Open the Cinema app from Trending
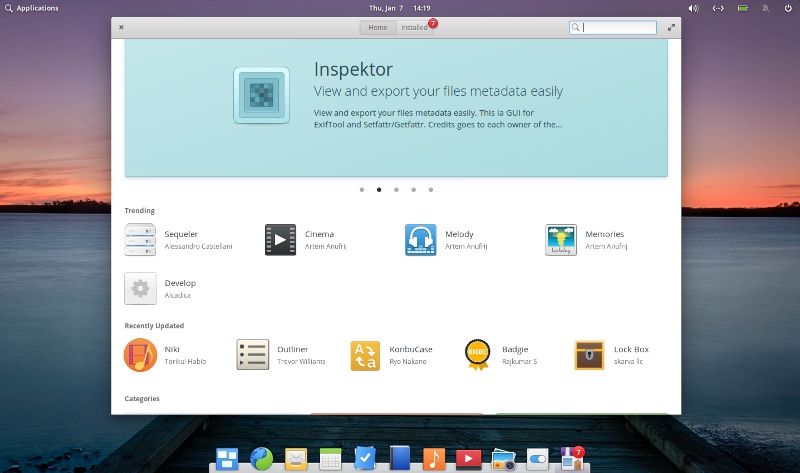This screenshot has height=473, width=800. pyautogui.click(x=280, y=240)
